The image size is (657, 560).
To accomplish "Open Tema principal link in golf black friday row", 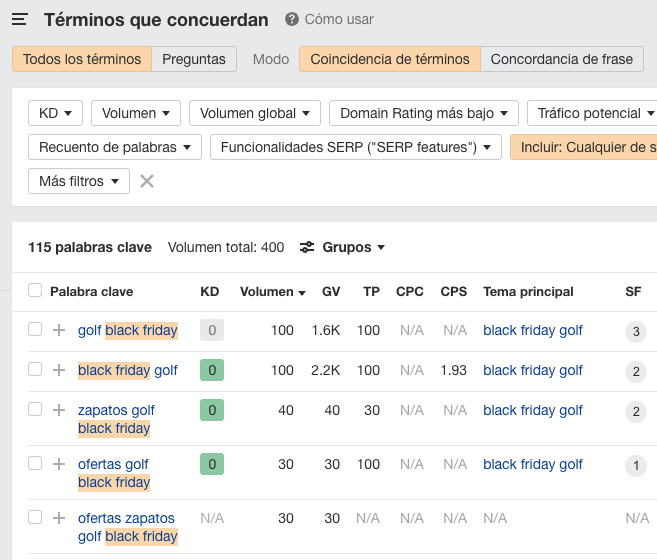I will click(x=533, y=330).
